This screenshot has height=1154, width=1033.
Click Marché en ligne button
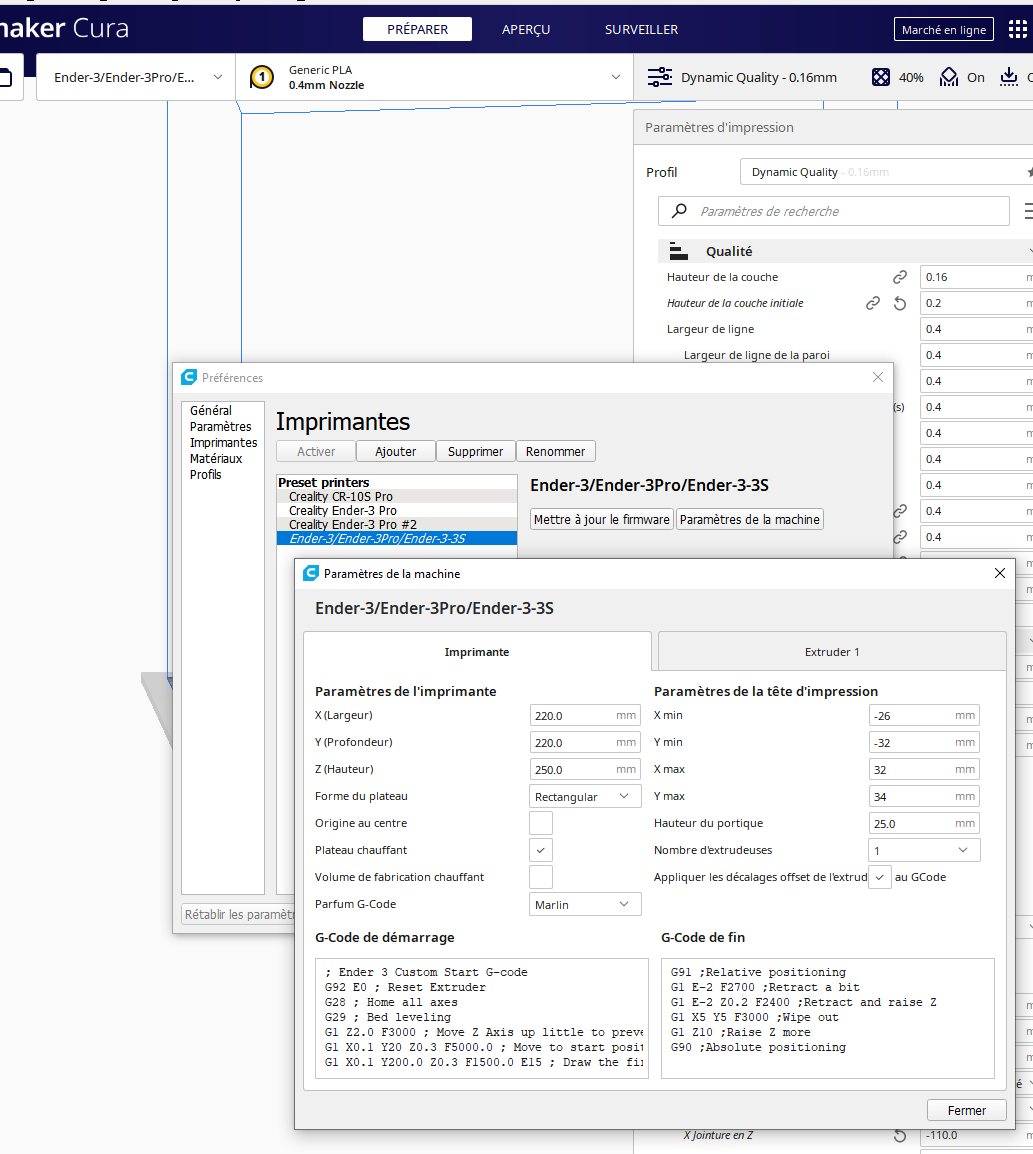[944, 29]
